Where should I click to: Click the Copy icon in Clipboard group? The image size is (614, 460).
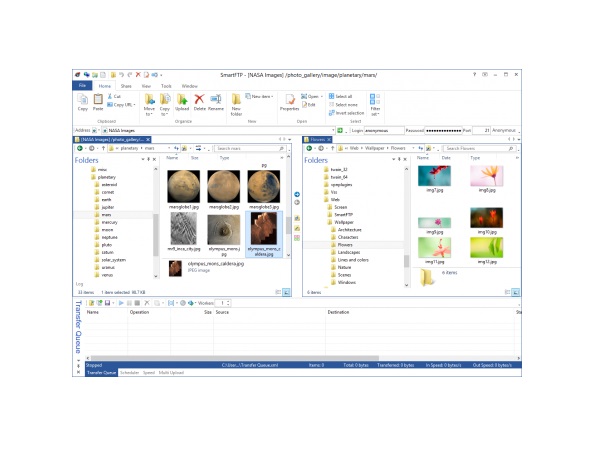coord(82,103)
